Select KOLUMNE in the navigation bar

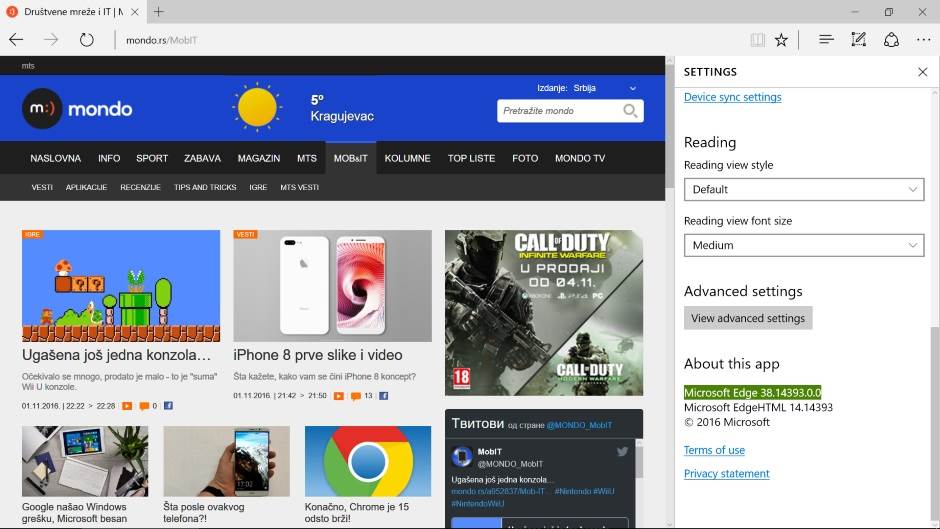point(407,158)
